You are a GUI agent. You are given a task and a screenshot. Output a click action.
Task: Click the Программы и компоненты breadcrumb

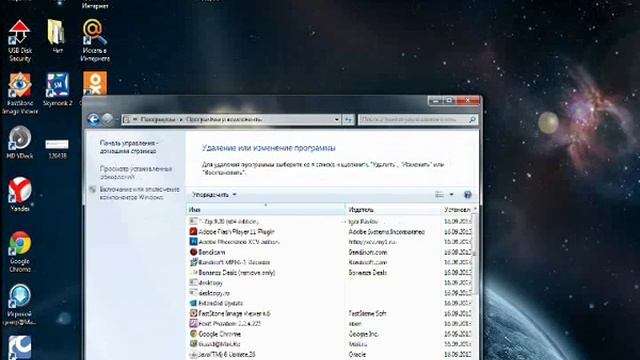[x=224, y=120]
